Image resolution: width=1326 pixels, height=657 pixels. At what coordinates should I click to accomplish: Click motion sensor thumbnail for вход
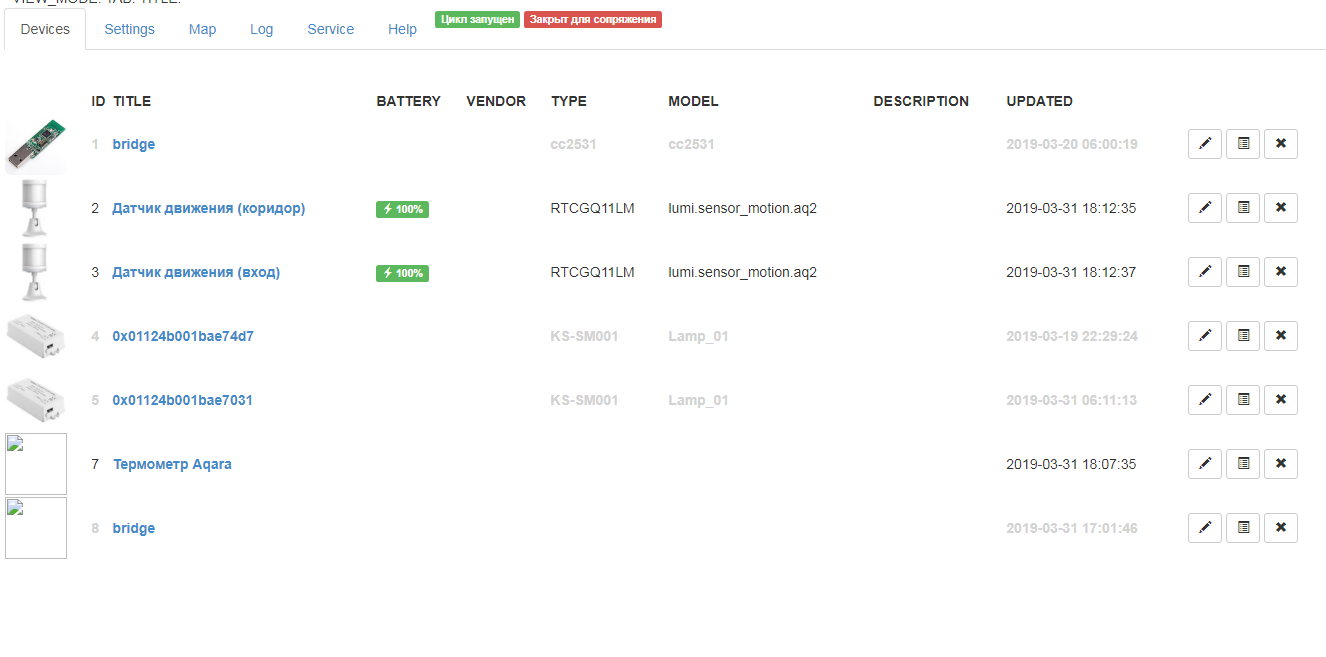pyautogui.click(x=36, y=272)
